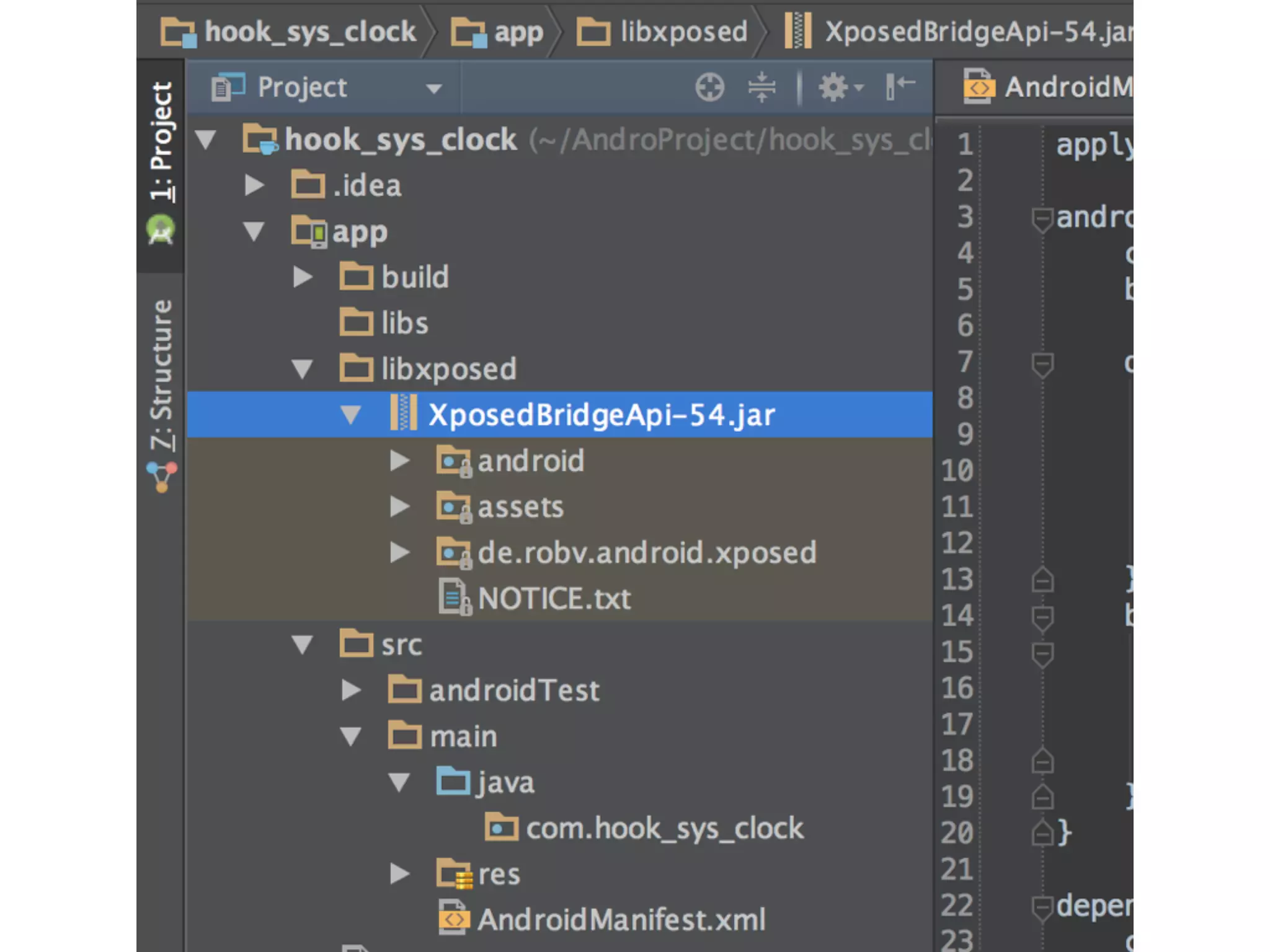Select the build folder icon
This screenshot has height=952, width=1270.
357,276
